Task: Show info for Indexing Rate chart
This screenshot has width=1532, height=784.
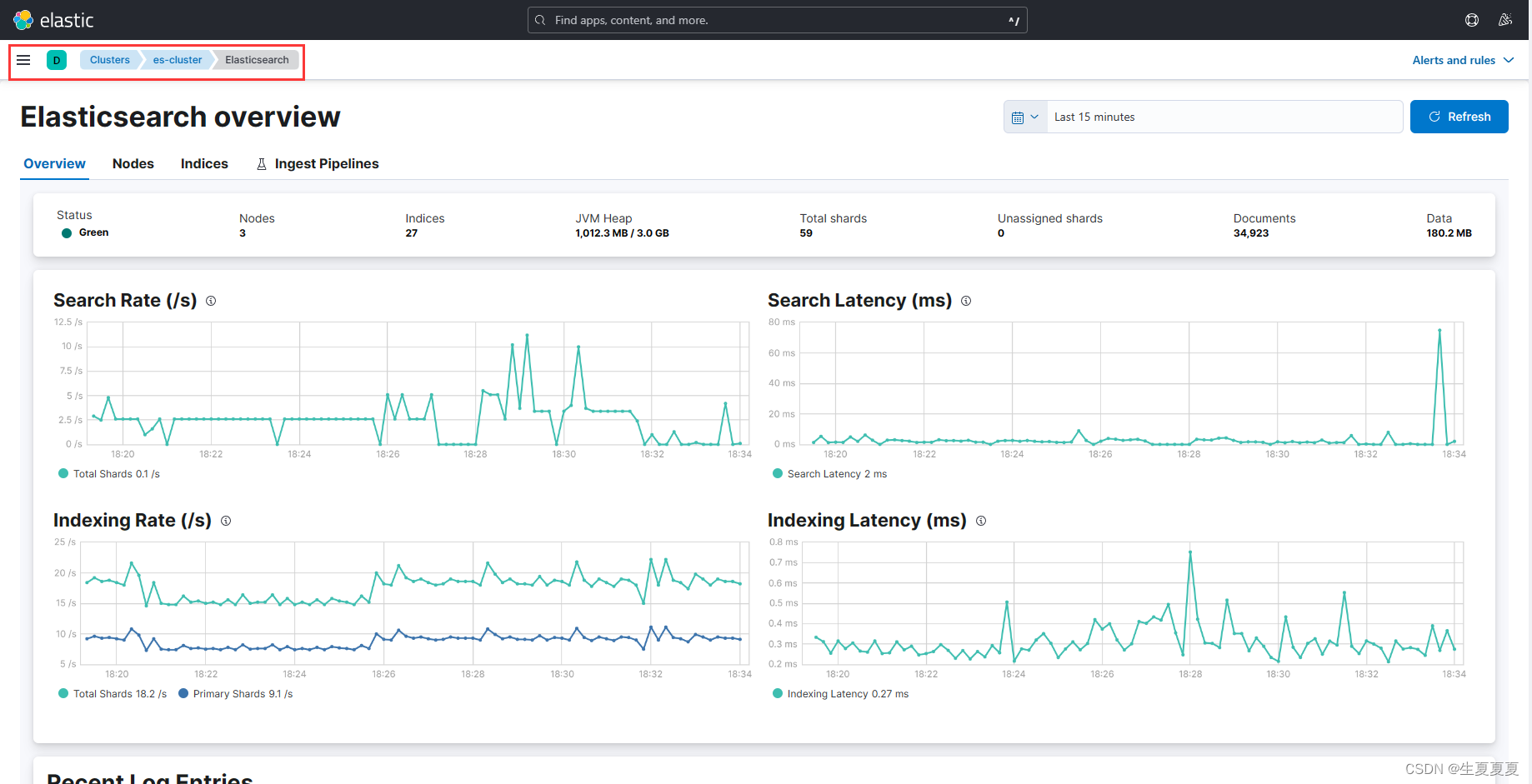Action: (226, 521)
